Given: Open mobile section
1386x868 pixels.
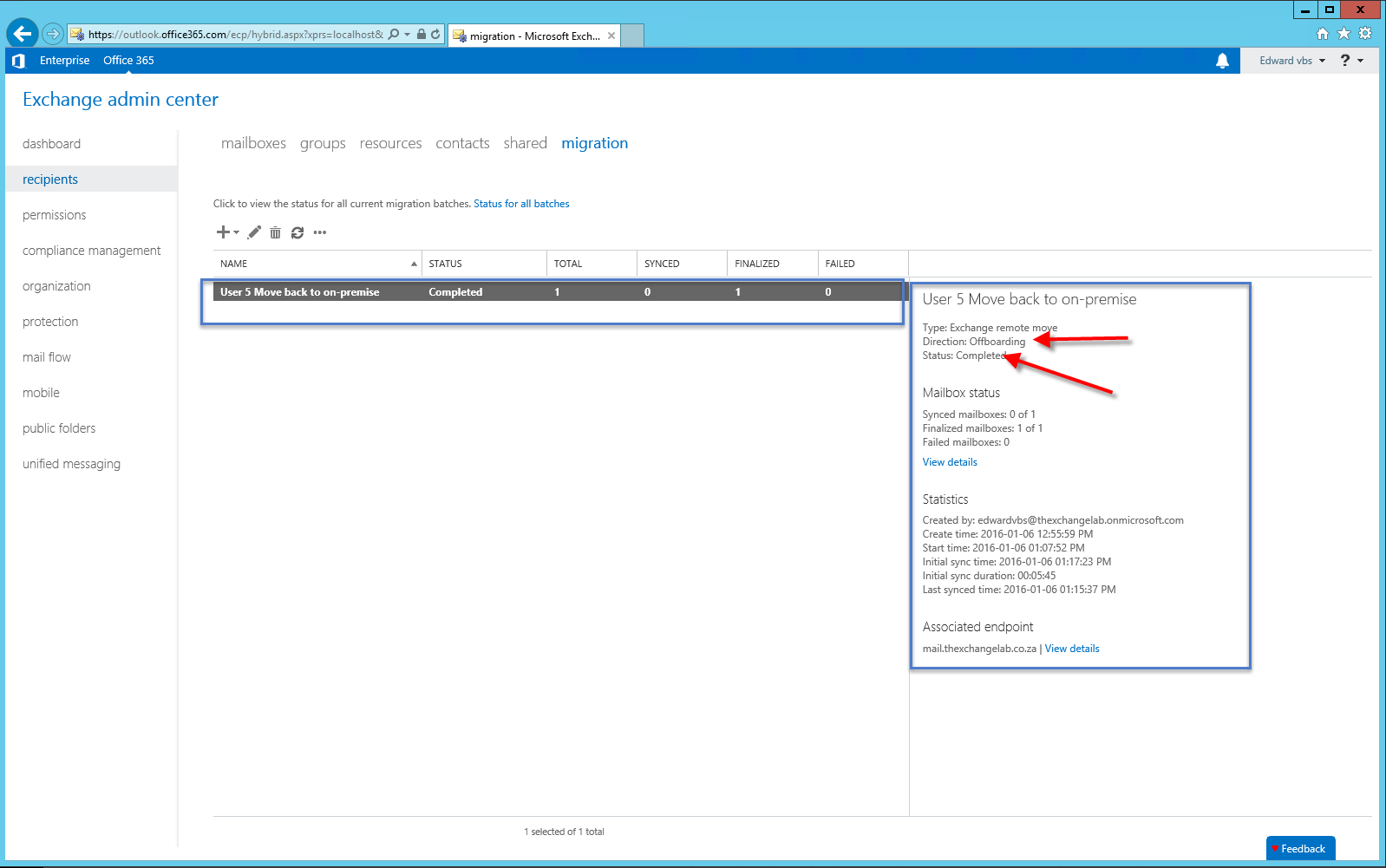Looking at the screenshot, I should coord(41,393).
